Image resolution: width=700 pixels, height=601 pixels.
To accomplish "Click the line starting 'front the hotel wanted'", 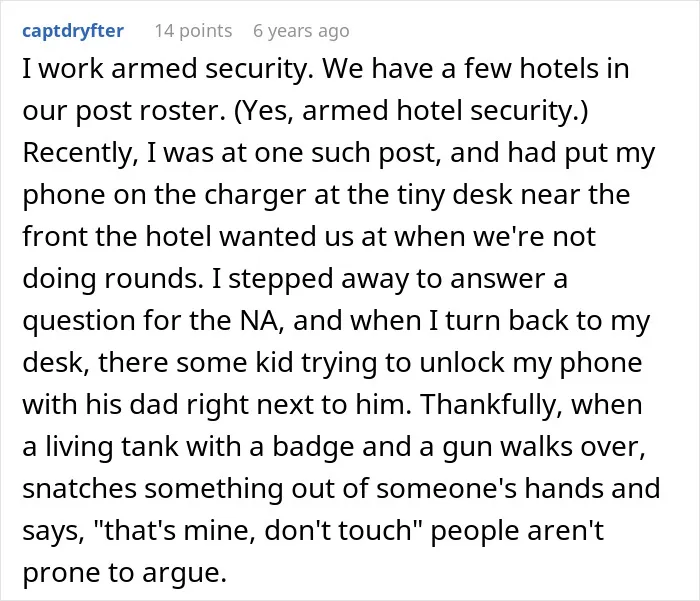I will click(x=309, y=237).
